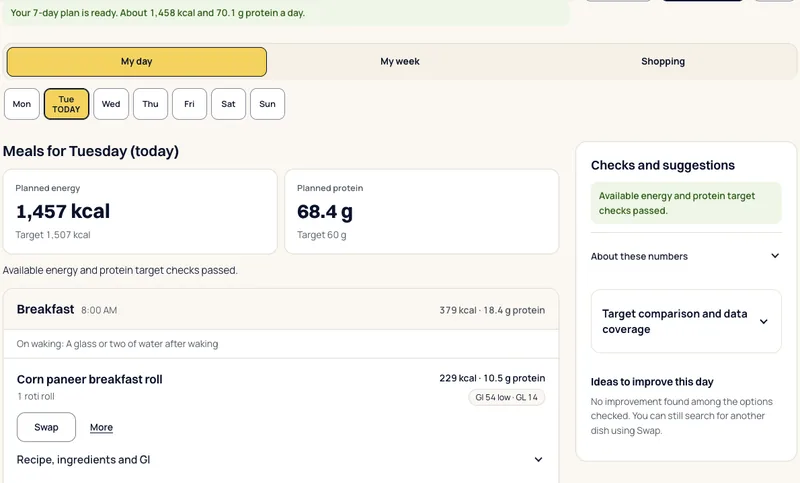Click the 7-day plan is ready banner
The height and width of the screenshot is (483, 800).
[x=286, y=13]
